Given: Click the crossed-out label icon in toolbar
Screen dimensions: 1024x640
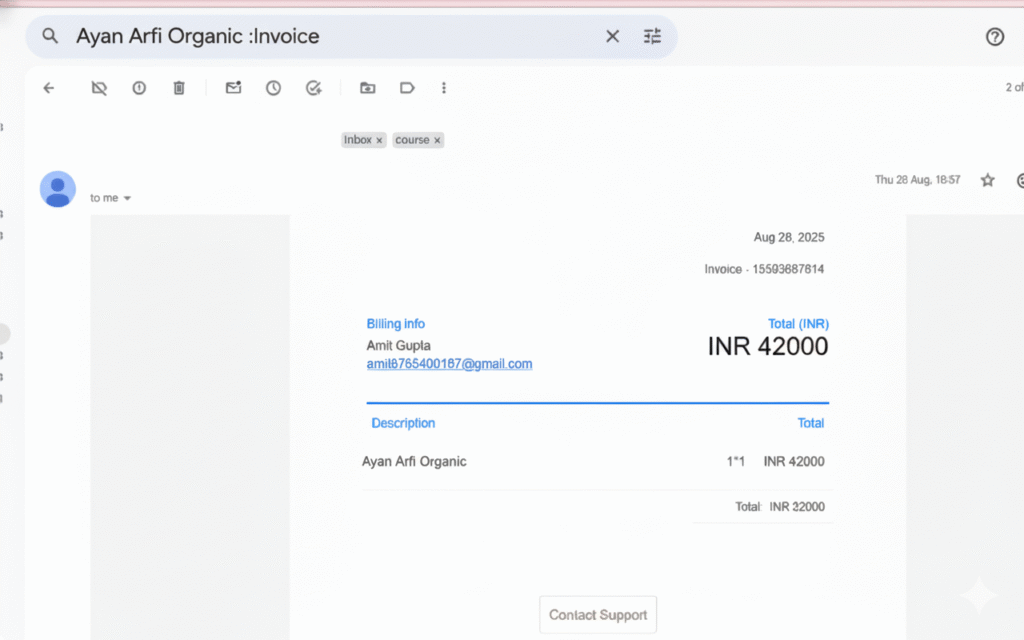Looking at the screenshot, I should pos(98,88).
